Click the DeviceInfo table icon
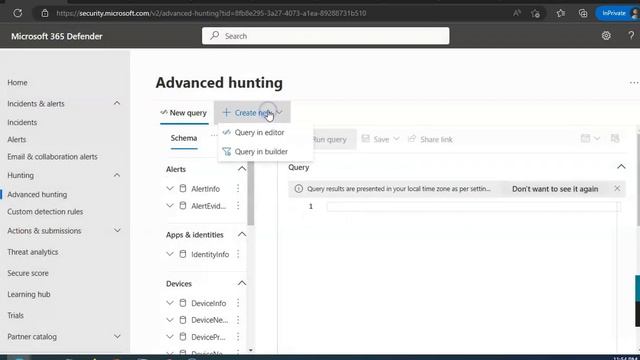This screenshot has height=360, width=640. coord(183,303)
